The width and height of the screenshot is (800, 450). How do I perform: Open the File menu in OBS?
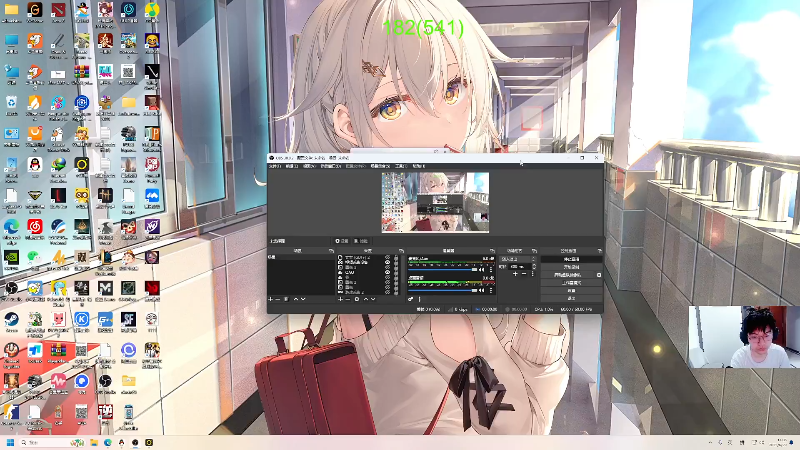click(x=274, y=166)
